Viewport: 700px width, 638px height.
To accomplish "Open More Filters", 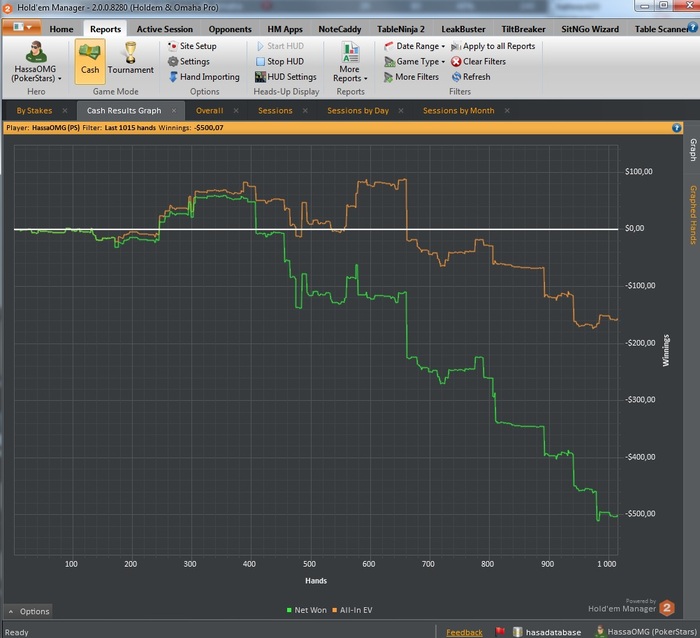I will (x=411, y=77).
